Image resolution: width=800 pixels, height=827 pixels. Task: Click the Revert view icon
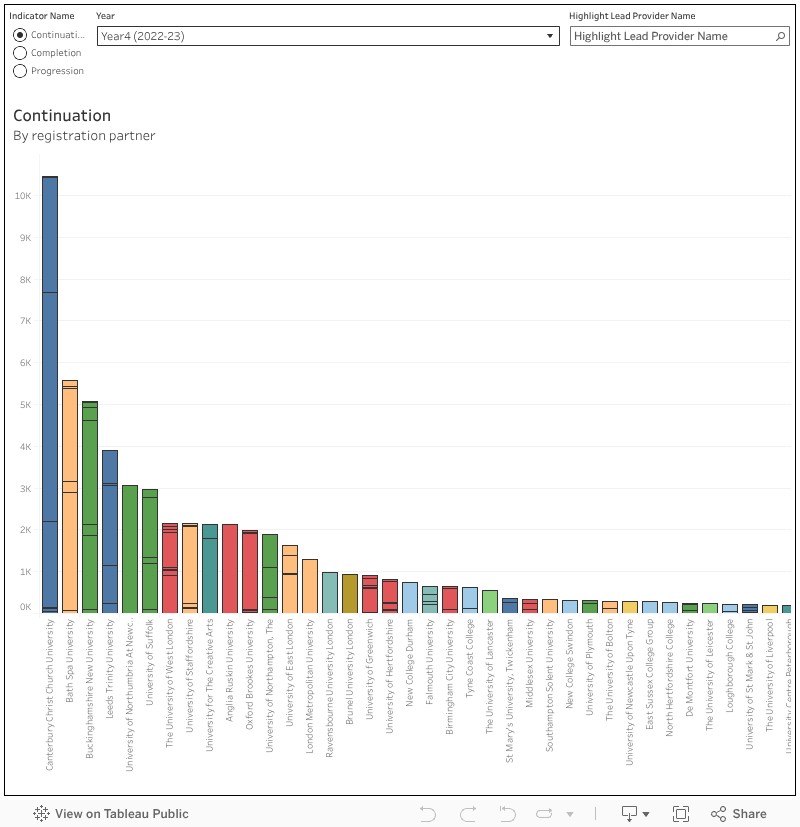pyautogui.click(x=507, y=813)
